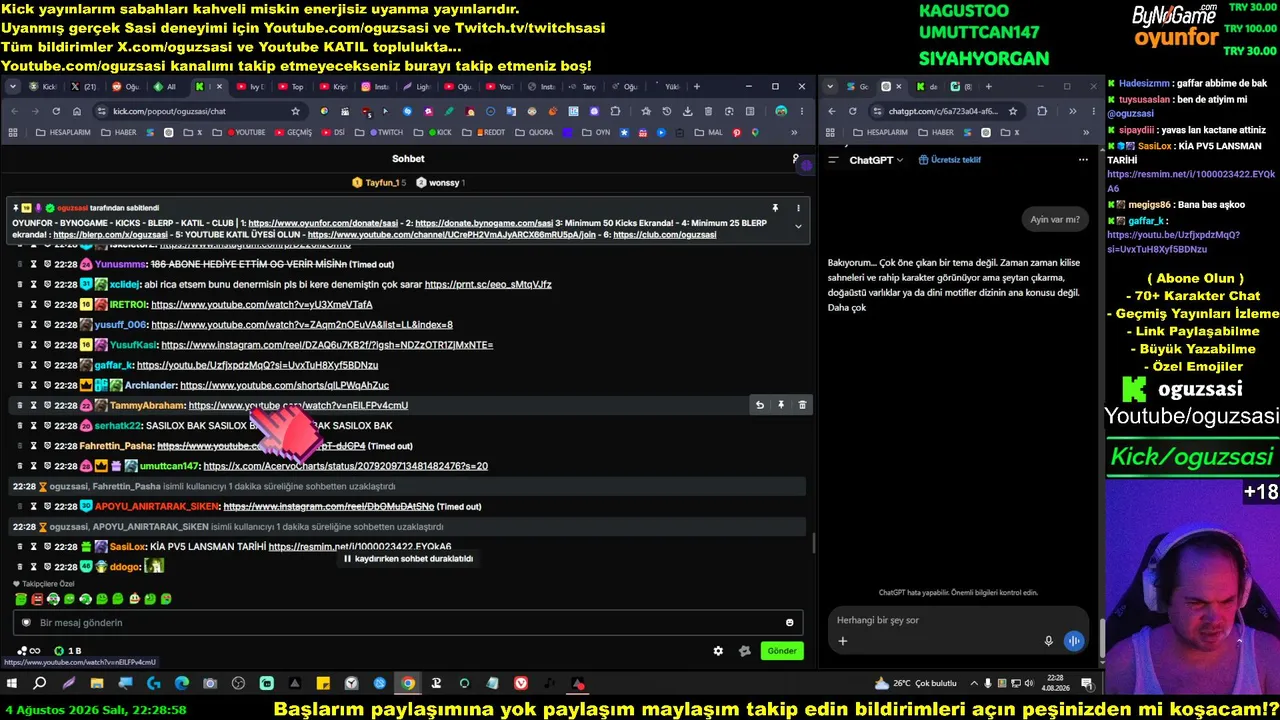Open extensions puzzle icon in Kick browser
The image size is (1280, 720).
[x=615, y=111]
